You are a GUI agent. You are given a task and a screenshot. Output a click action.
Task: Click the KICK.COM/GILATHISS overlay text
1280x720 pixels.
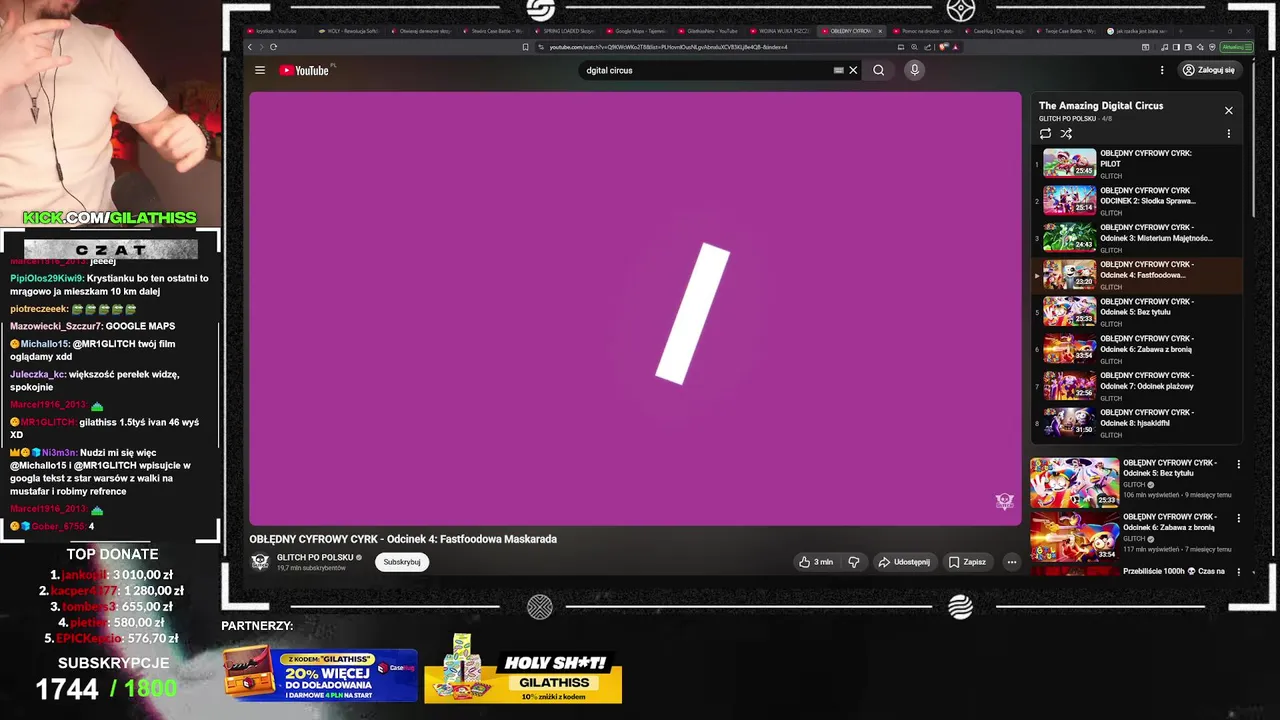tap(110, 218)
